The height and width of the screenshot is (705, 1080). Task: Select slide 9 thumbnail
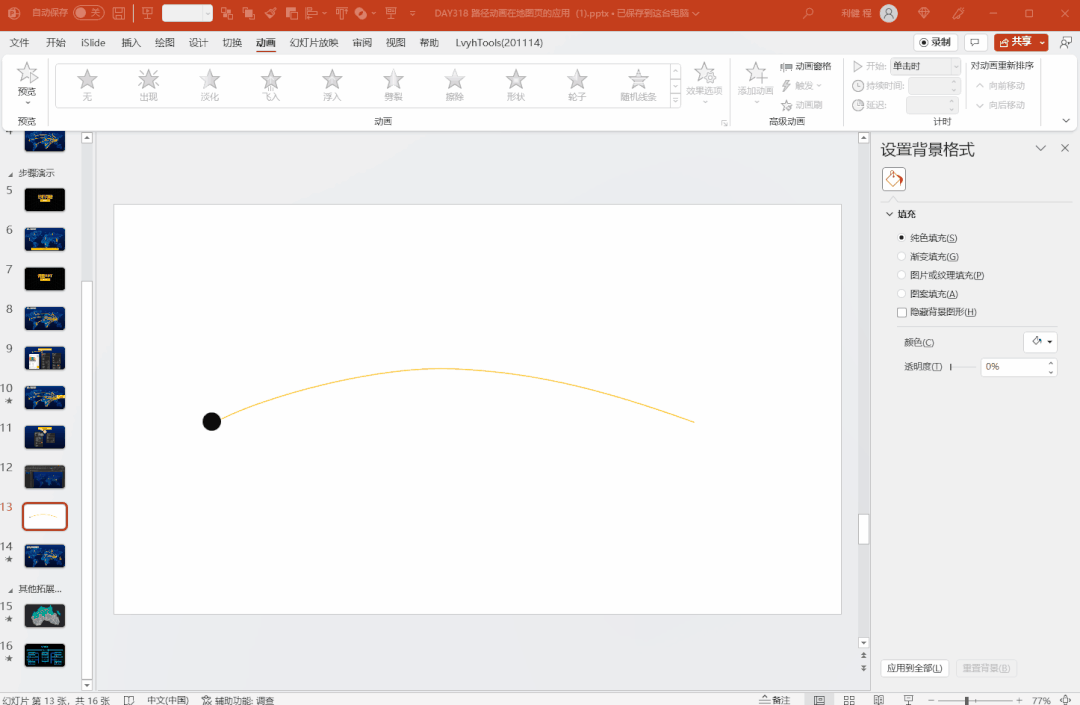(45, 358)
